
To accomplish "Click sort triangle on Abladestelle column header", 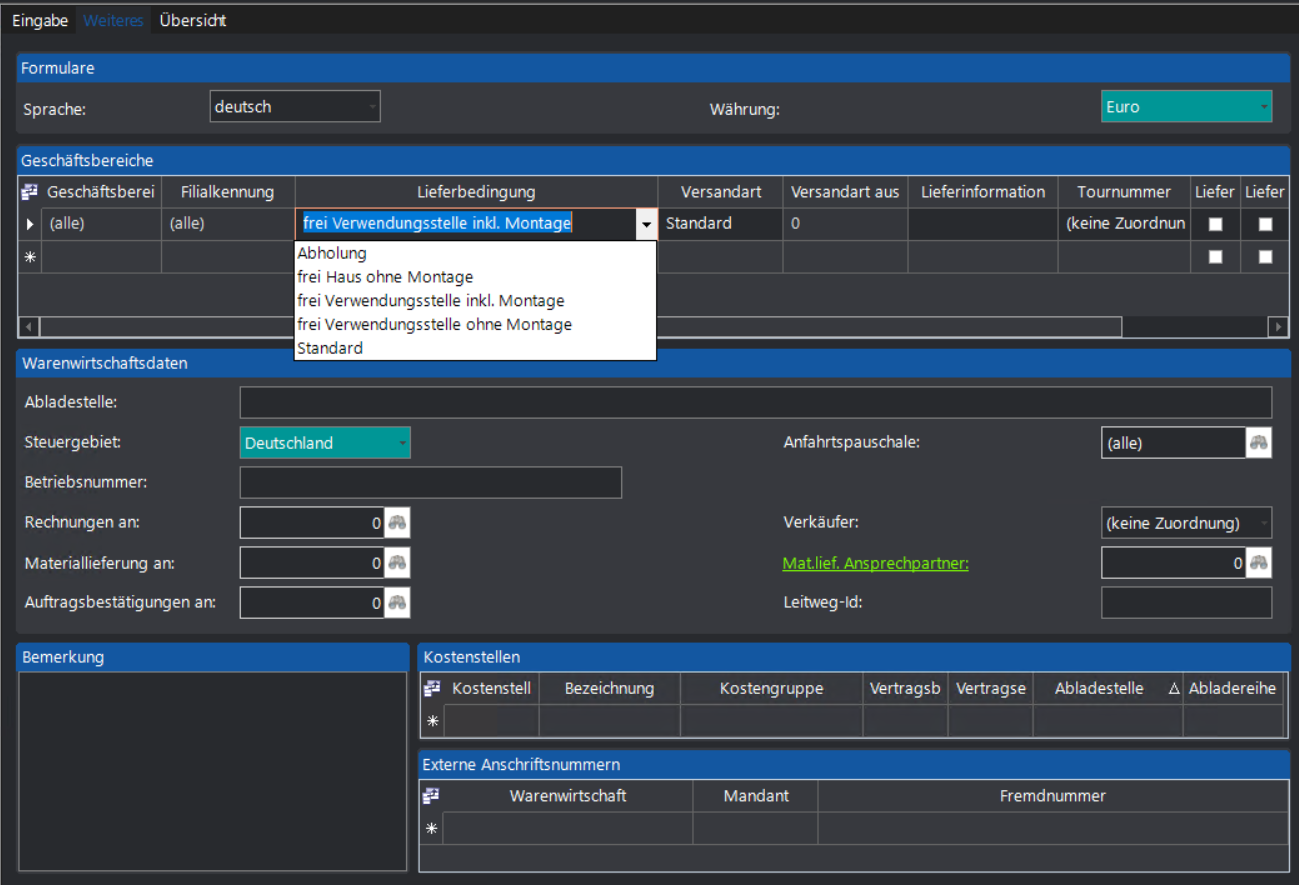I will [1174, 689].
